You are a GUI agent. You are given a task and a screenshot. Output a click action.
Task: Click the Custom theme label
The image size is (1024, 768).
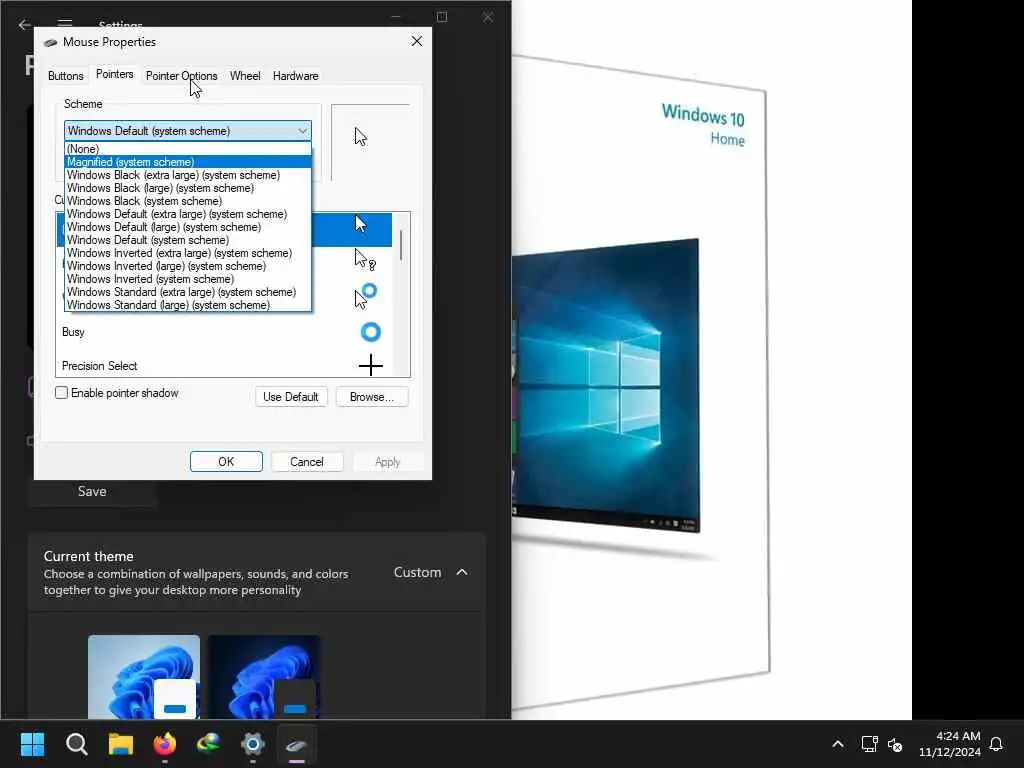(417, 572)
